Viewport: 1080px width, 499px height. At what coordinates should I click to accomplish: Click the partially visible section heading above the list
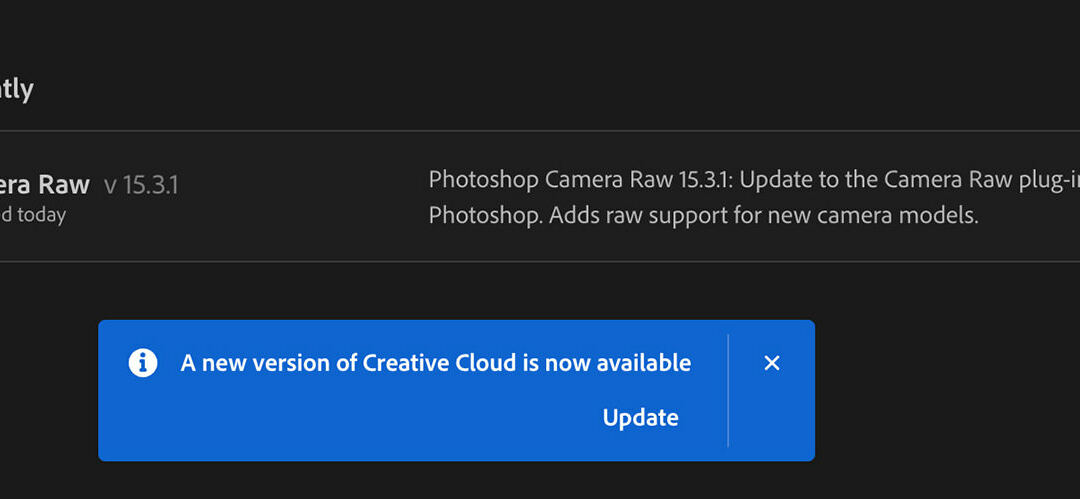(x=16, y=89)
